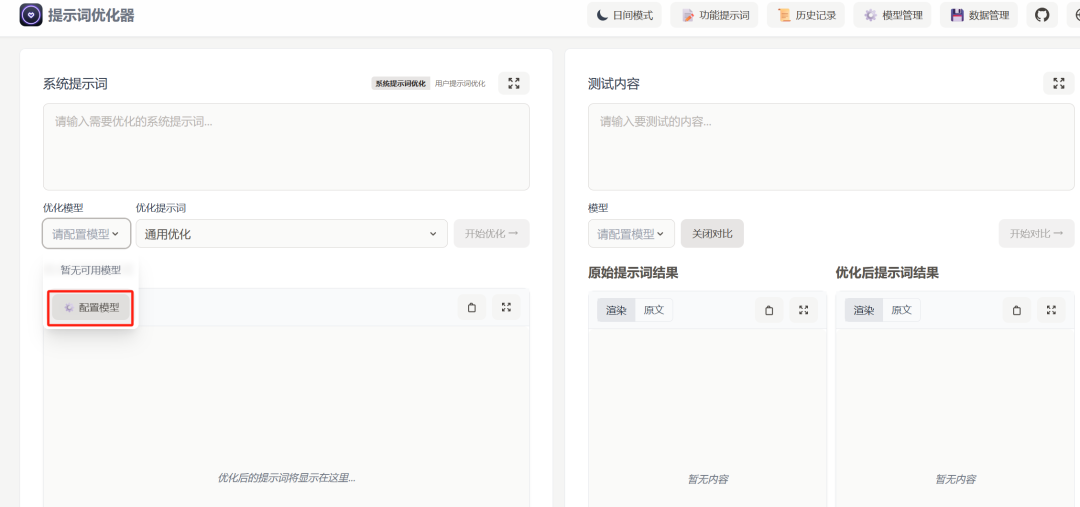Open the 通用优化 template dropdown
1080x507 pixels.
pos(291,234)
